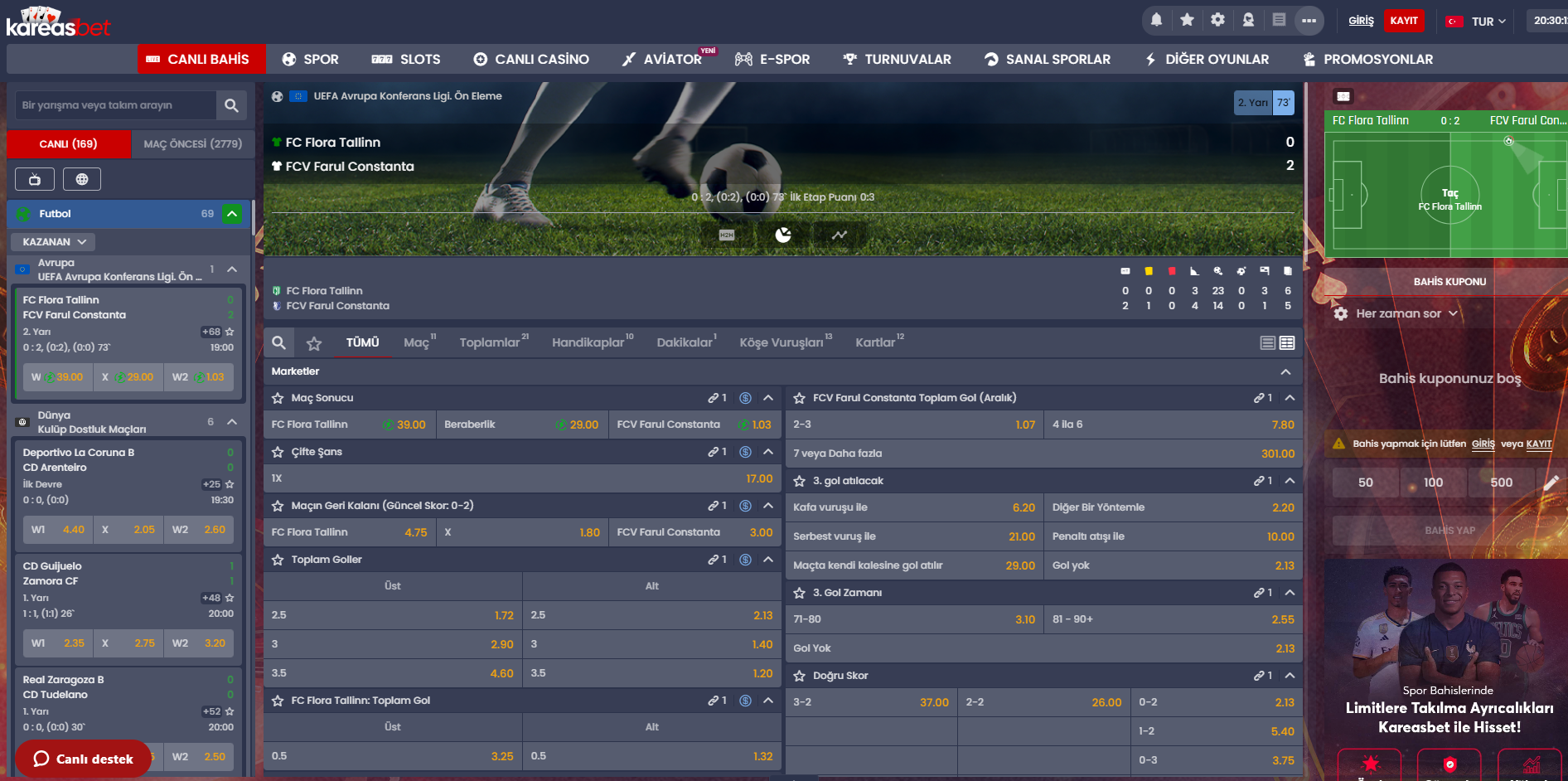1568x781 pixels.
Task: Open the pie chart statistics icon
Action: (x=783, y=235)
